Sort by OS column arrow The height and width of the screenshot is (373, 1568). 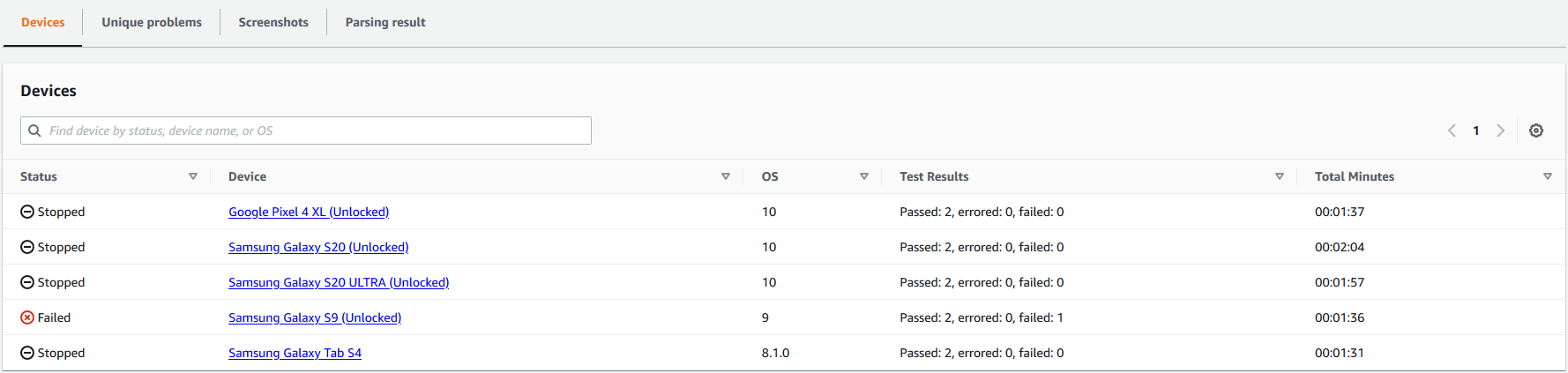tap(864, 176)
